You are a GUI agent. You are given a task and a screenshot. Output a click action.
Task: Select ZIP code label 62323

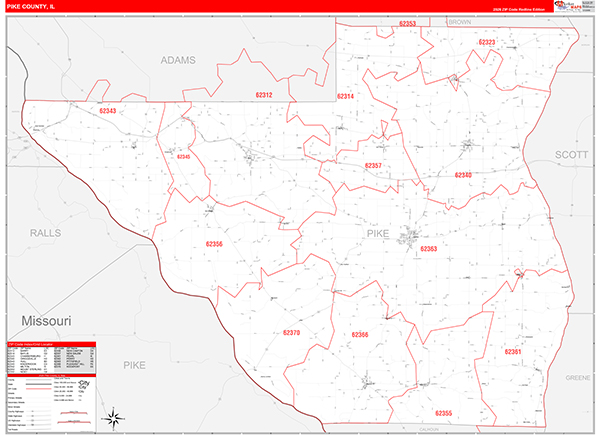click(x=487, y=42)
